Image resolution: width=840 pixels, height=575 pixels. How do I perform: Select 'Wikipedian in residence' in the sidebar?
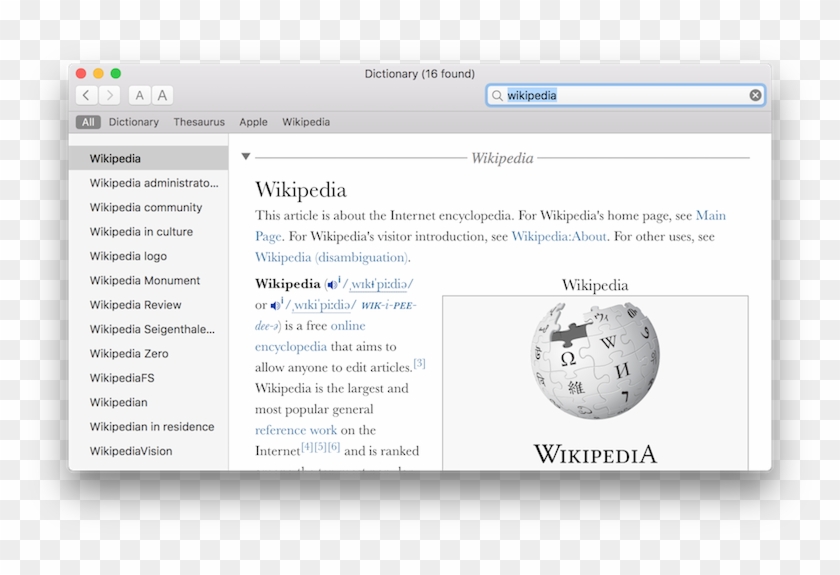point(148,427)
